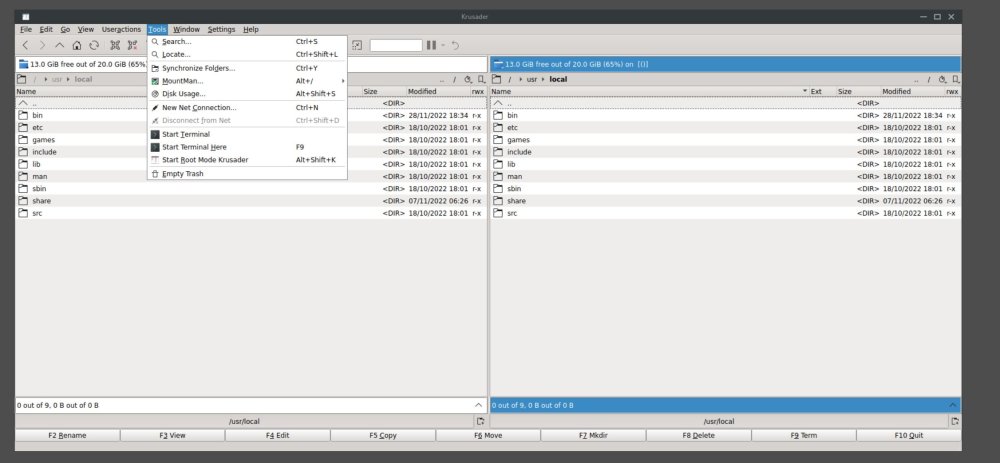The width and height of the screenshot is (1000, 463).
Task: Open the left panel media disk icon
Action: [24, 64]
